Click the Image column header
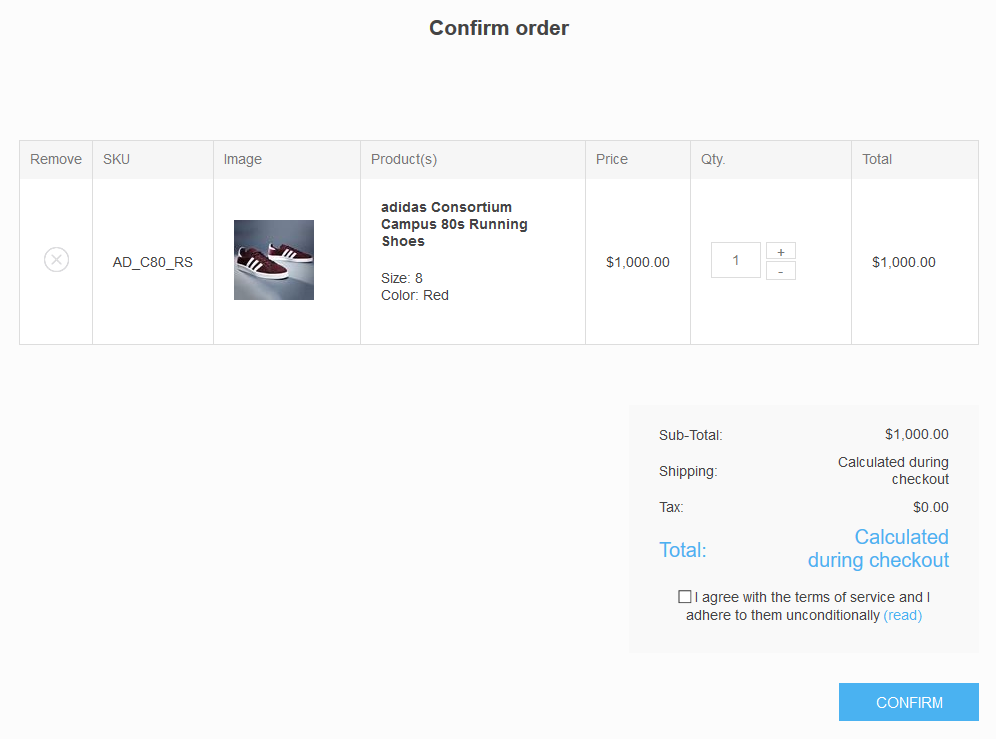This screenshot has width=996, height=739. pyautogui.click(x=242, y=159)
